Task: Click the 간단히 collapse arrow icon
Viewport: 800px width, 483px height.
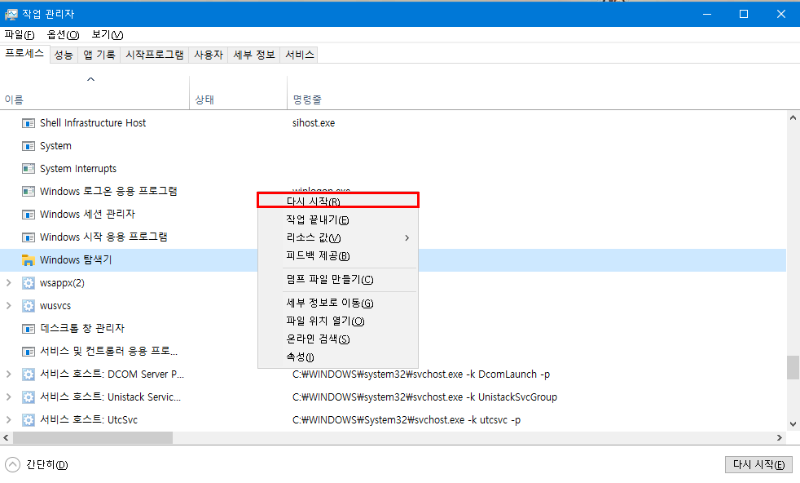Action: coord(12,465)
